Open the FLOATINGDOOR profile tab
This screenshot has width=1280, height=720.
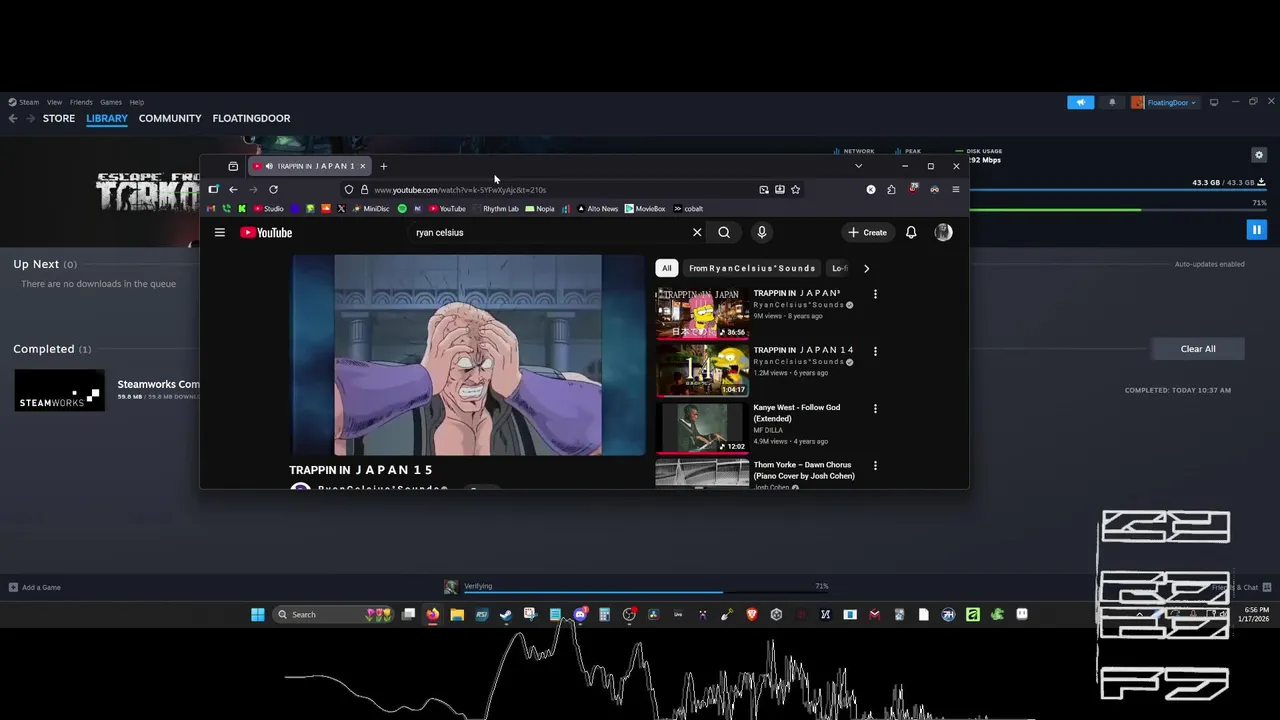[251, 118]
